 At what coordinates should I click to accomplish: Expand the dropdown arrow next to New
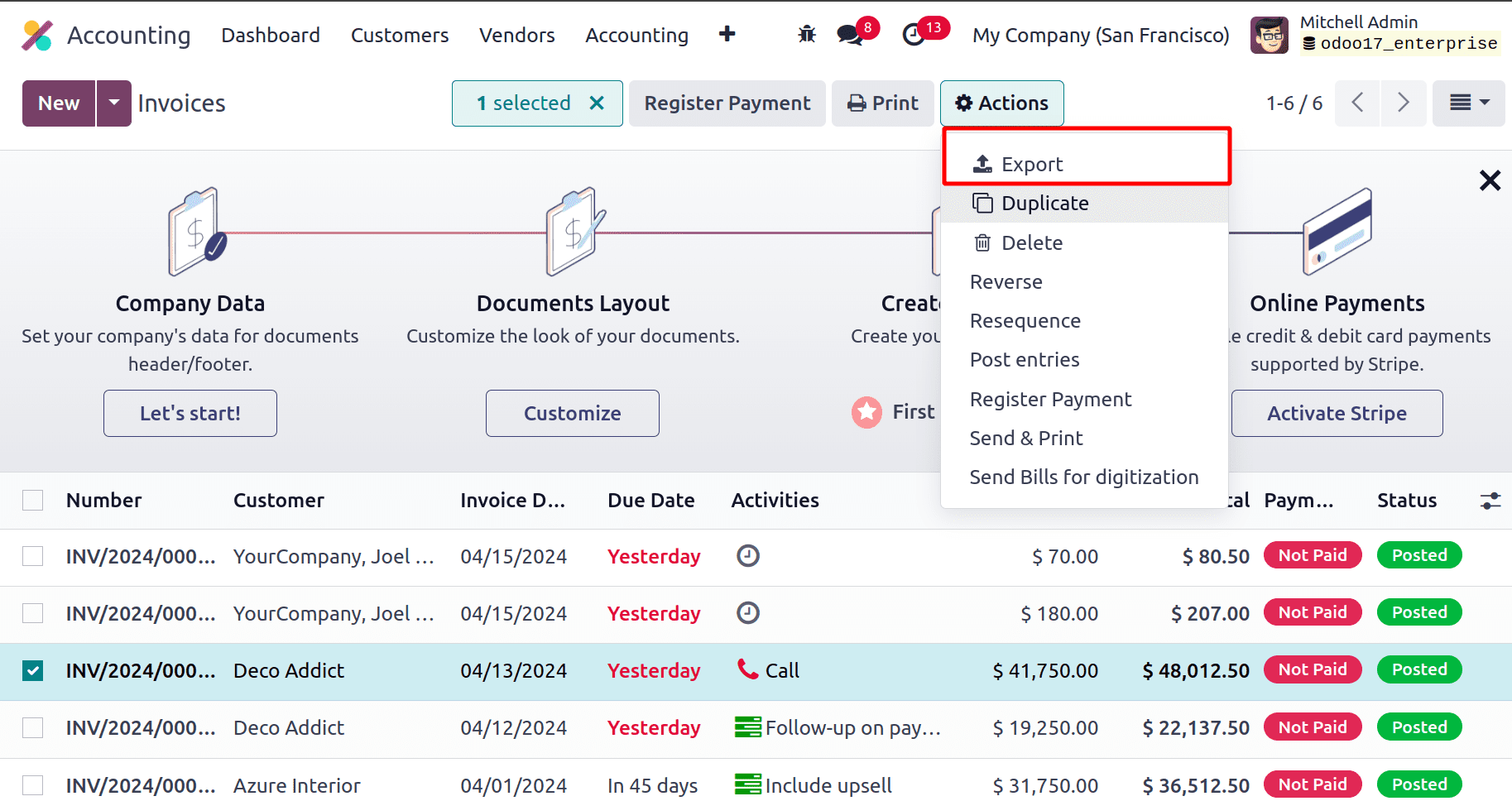coord(114,103)
